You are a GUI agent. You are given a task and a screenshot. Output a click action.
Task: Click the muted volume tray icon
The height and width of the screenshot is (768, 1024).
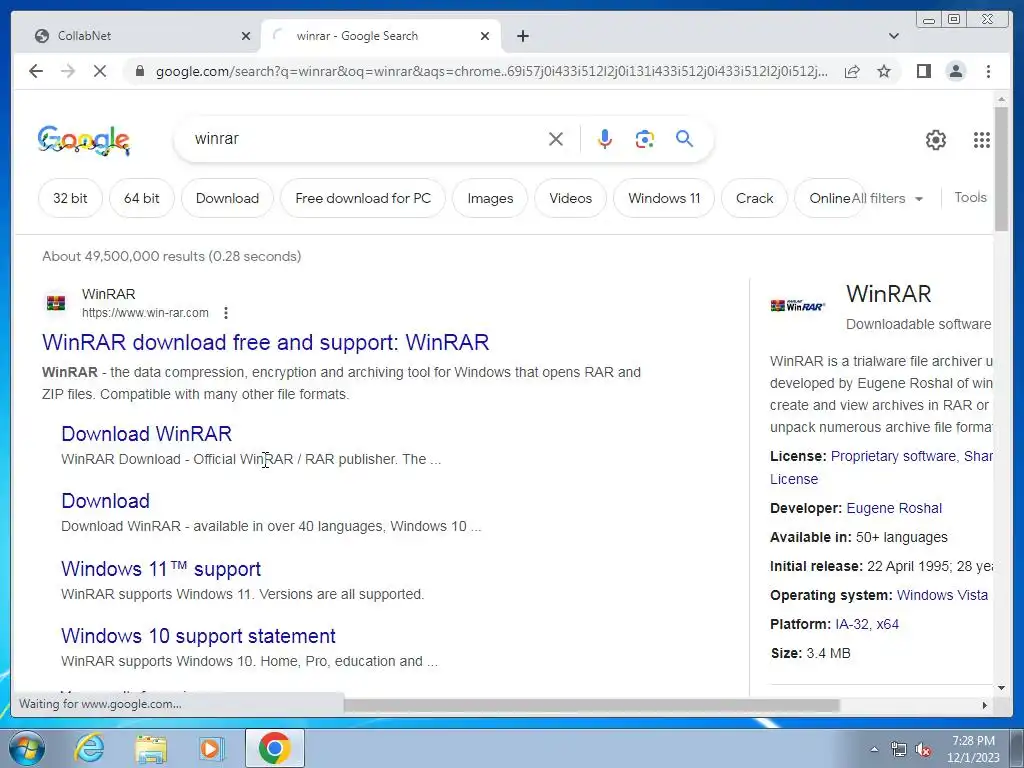(923, 750)
